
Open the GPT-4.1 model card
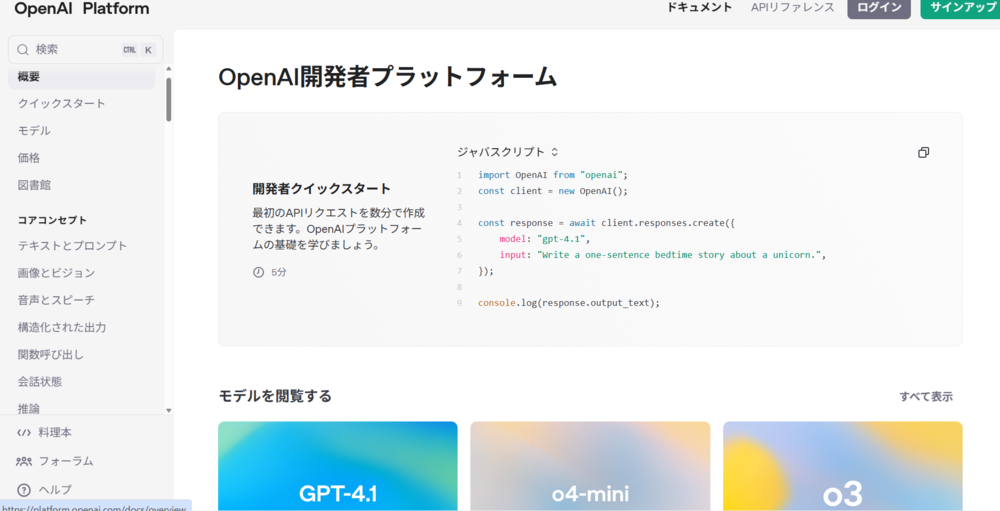(x=337, y=466)
